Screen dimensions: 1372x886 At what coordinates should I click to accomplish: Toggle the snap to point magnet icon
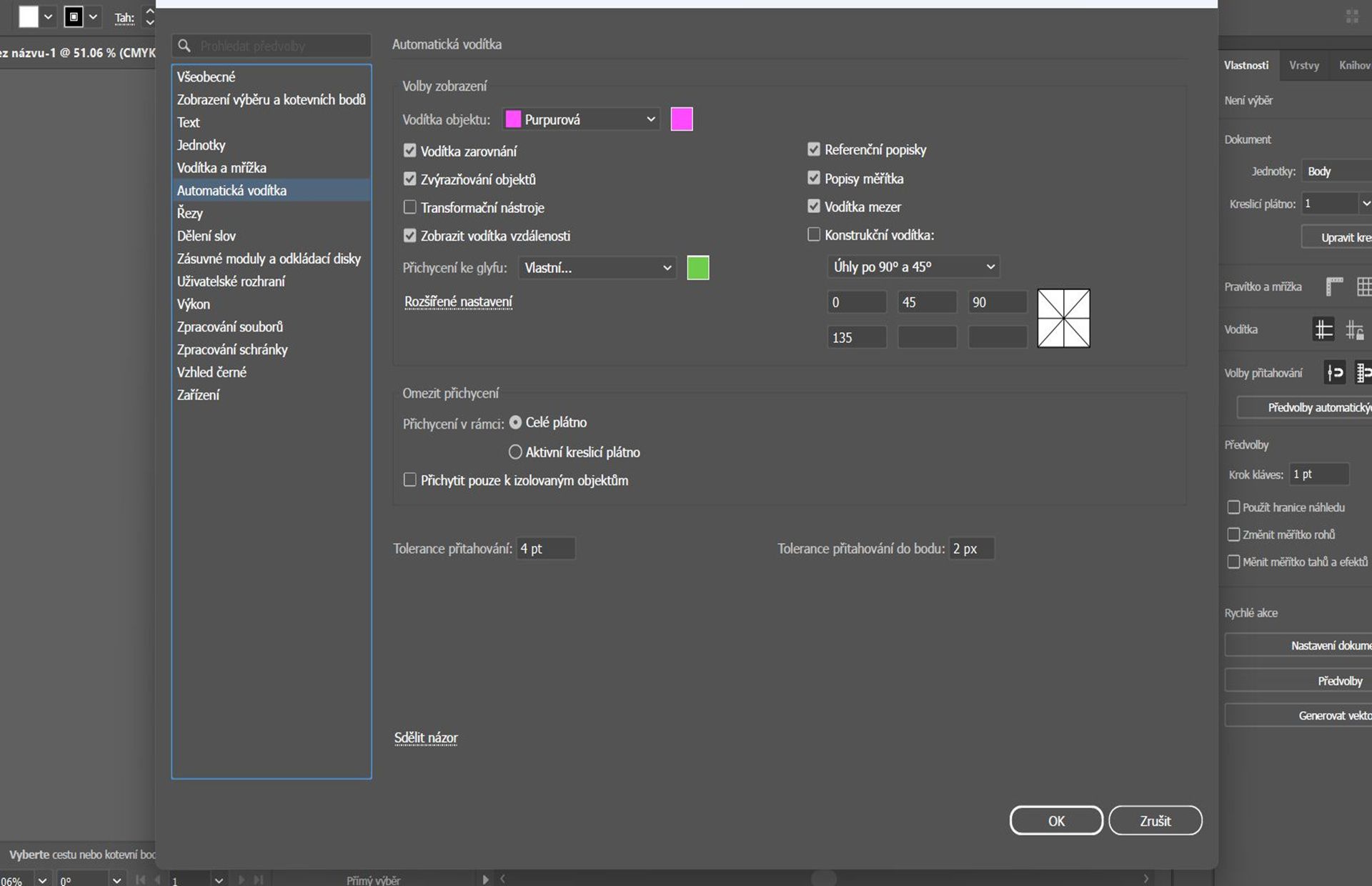1335,372
